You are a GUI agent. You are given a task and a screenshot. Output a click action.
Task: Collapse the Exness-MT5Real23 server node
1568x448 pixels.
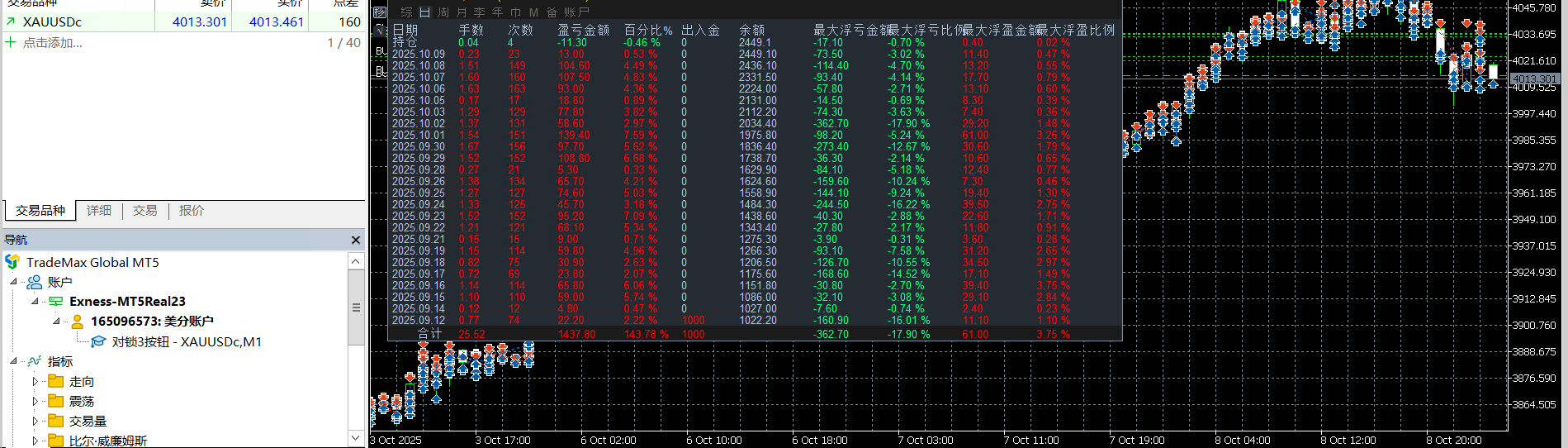(x=36, y=302)
